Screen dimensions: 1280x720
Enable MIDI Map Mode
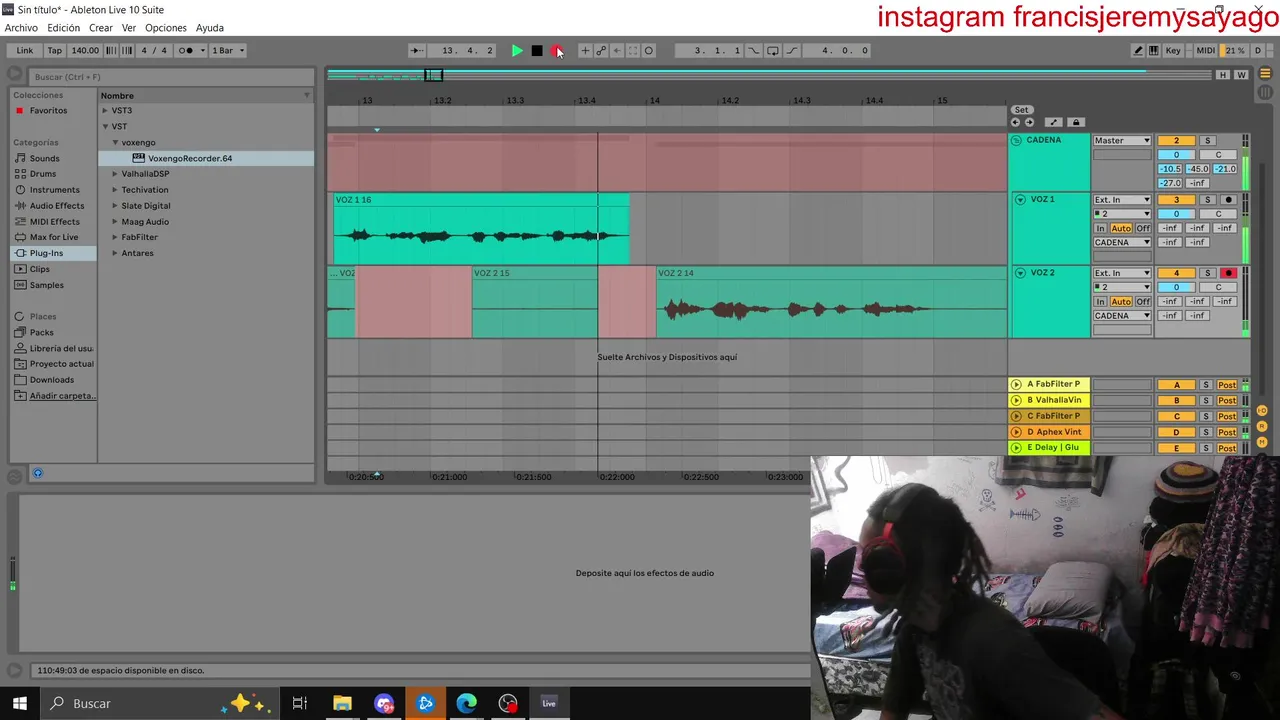click(1206, 50)
